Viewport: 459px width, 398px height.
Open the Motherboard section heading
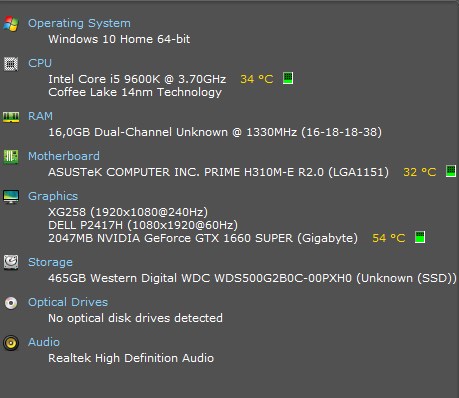pyautogui.click(x=64, y=156)
